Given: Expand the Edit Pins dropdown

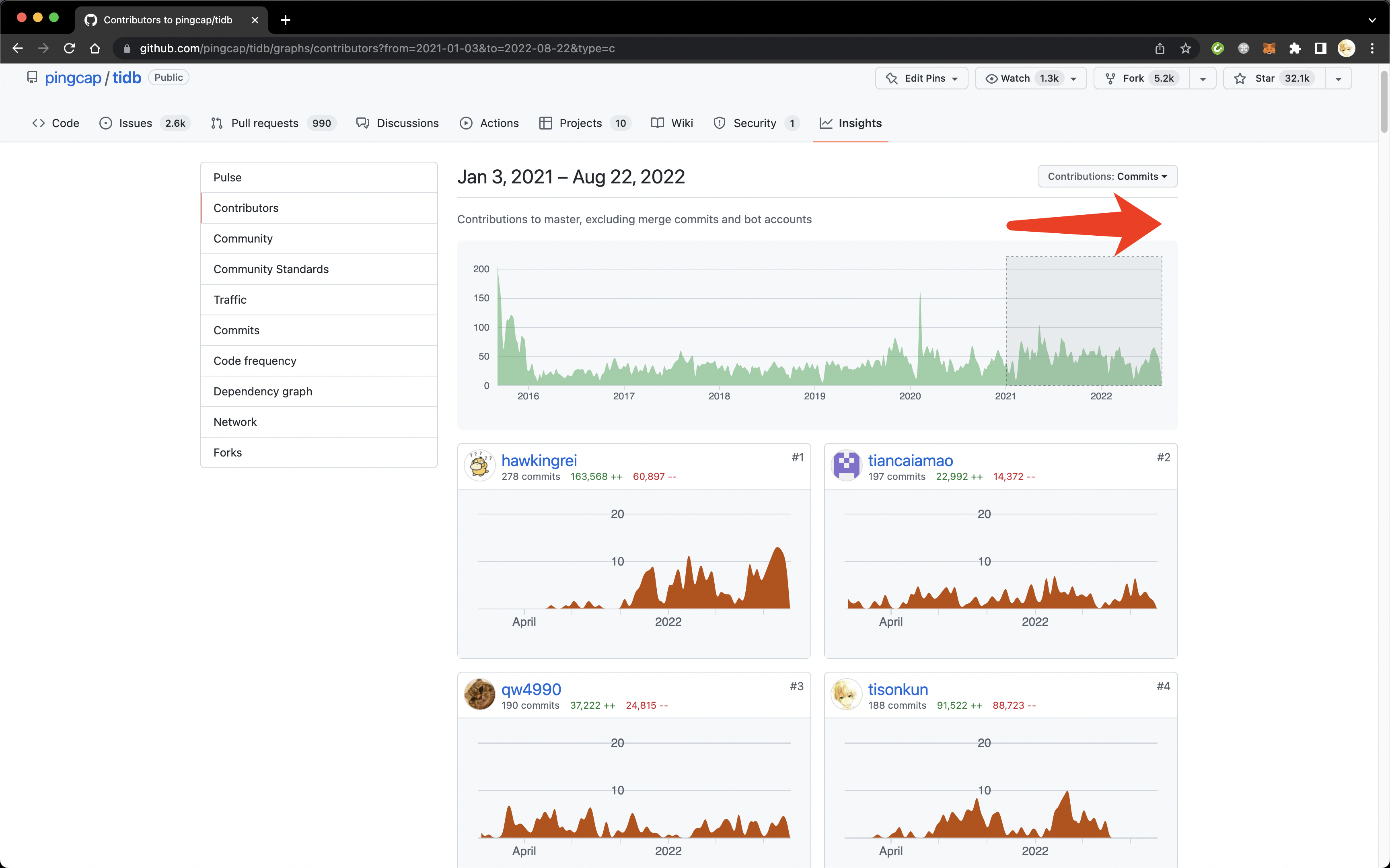Looking at the screenshot, I should coord(921,78).
